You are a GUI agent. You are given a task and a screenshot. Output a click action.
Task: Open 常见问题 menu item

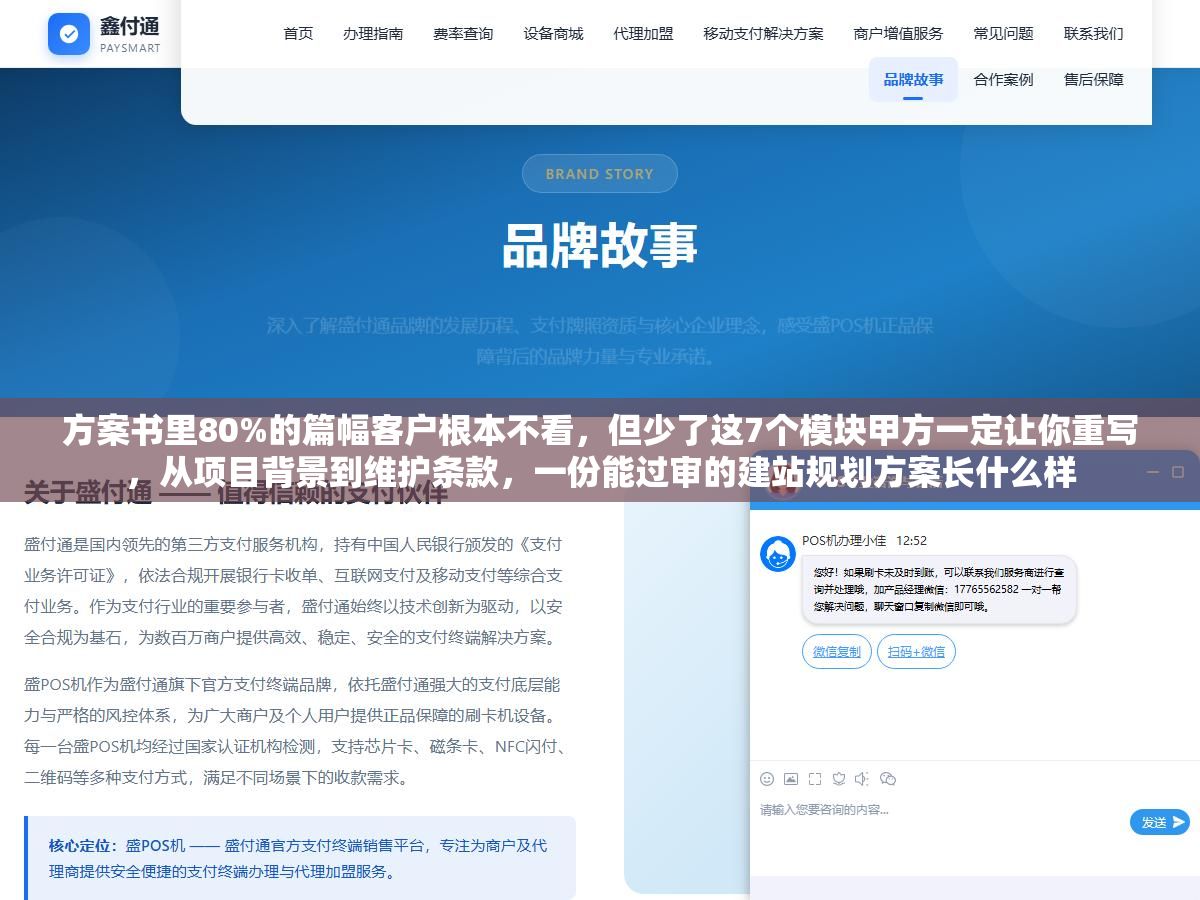coord(1003,34)
